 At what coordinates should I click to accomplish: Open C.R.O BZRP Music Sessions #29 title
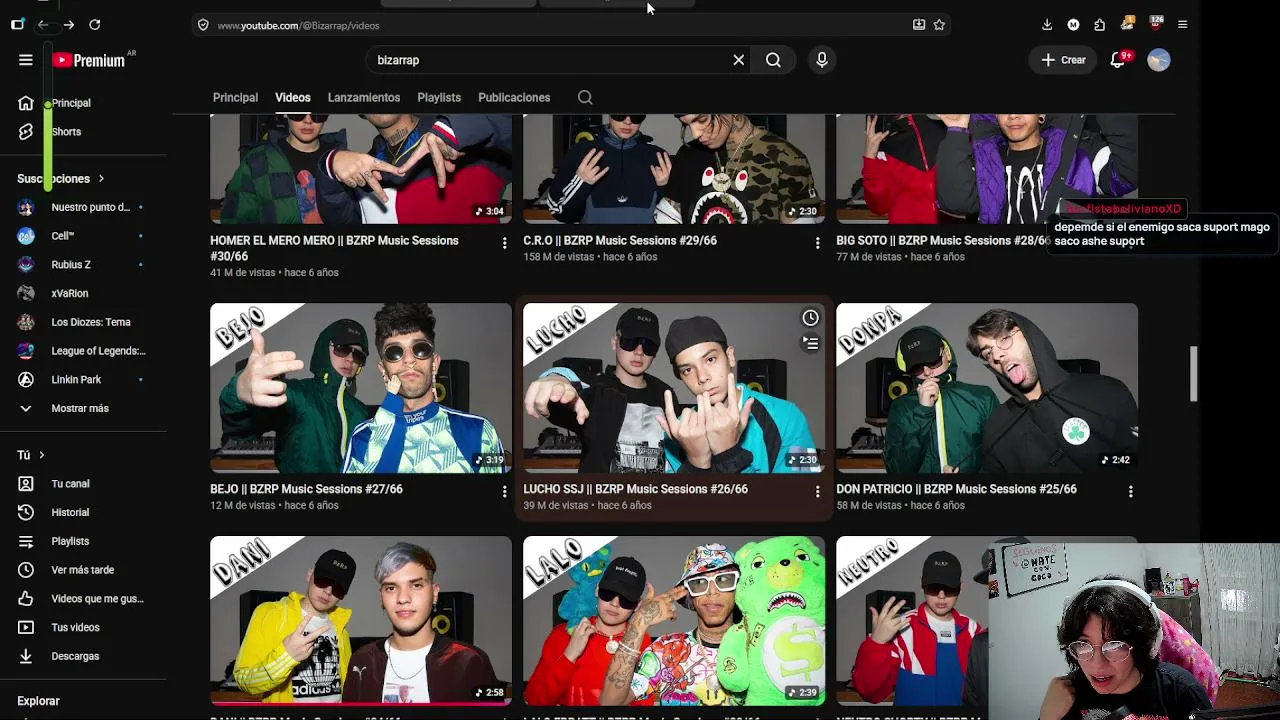tap(620, 240)
